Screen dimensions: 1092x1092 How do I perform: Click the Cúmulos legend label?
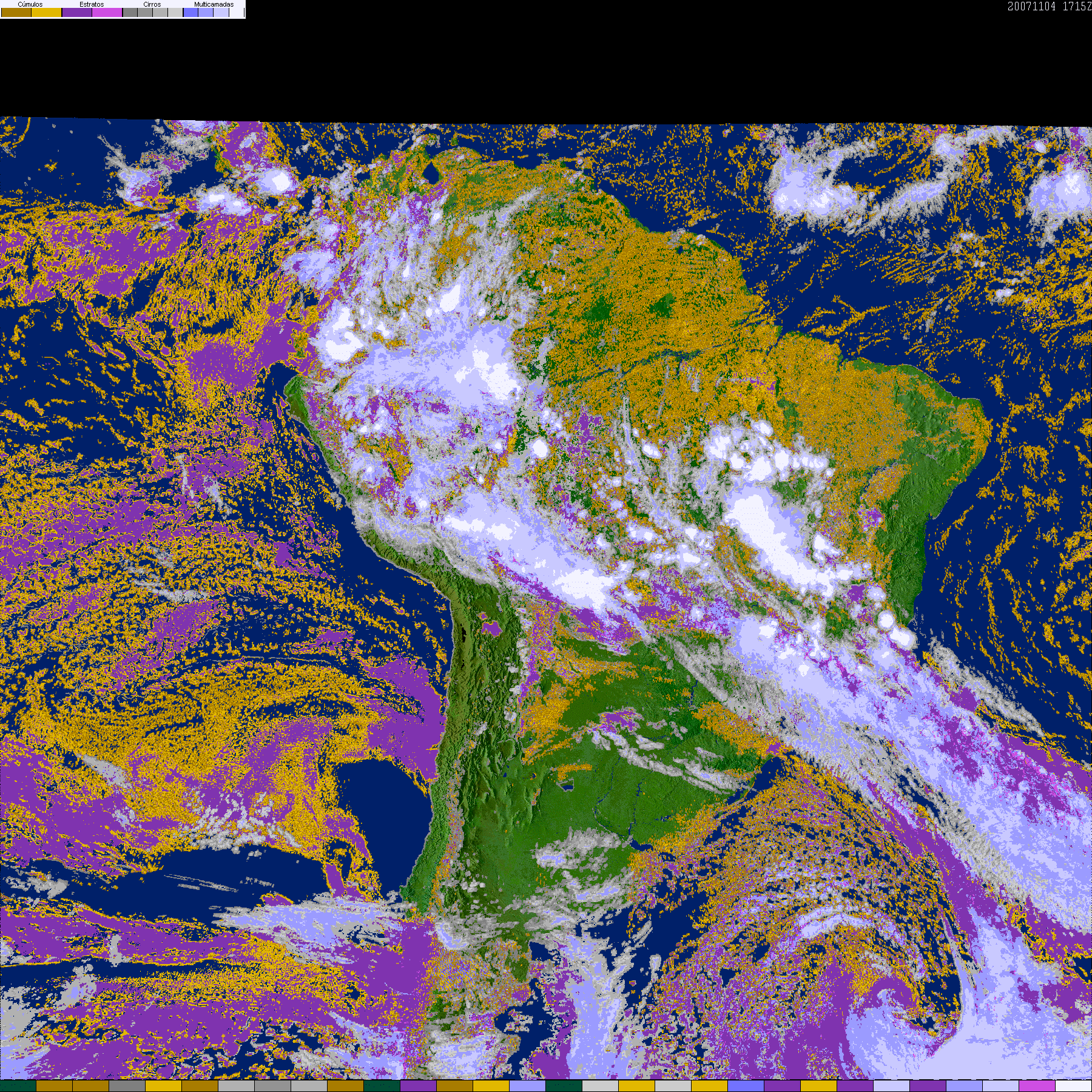point(30,4)
